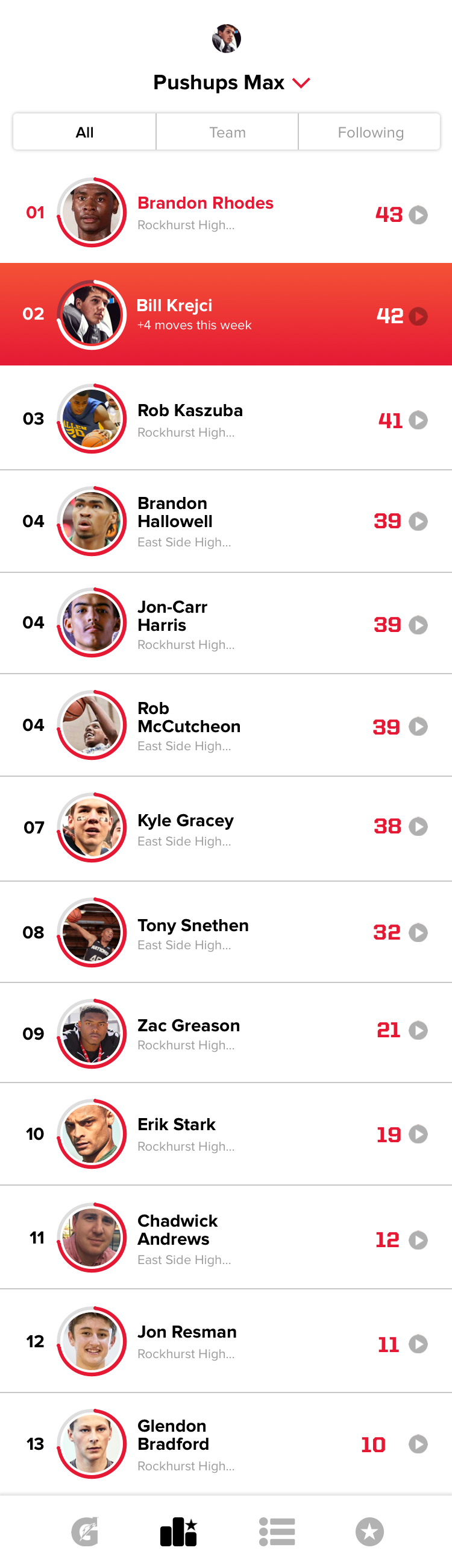Switch to the Team tab
Viewport: 452px width, 1568px height.
point(228,131)
